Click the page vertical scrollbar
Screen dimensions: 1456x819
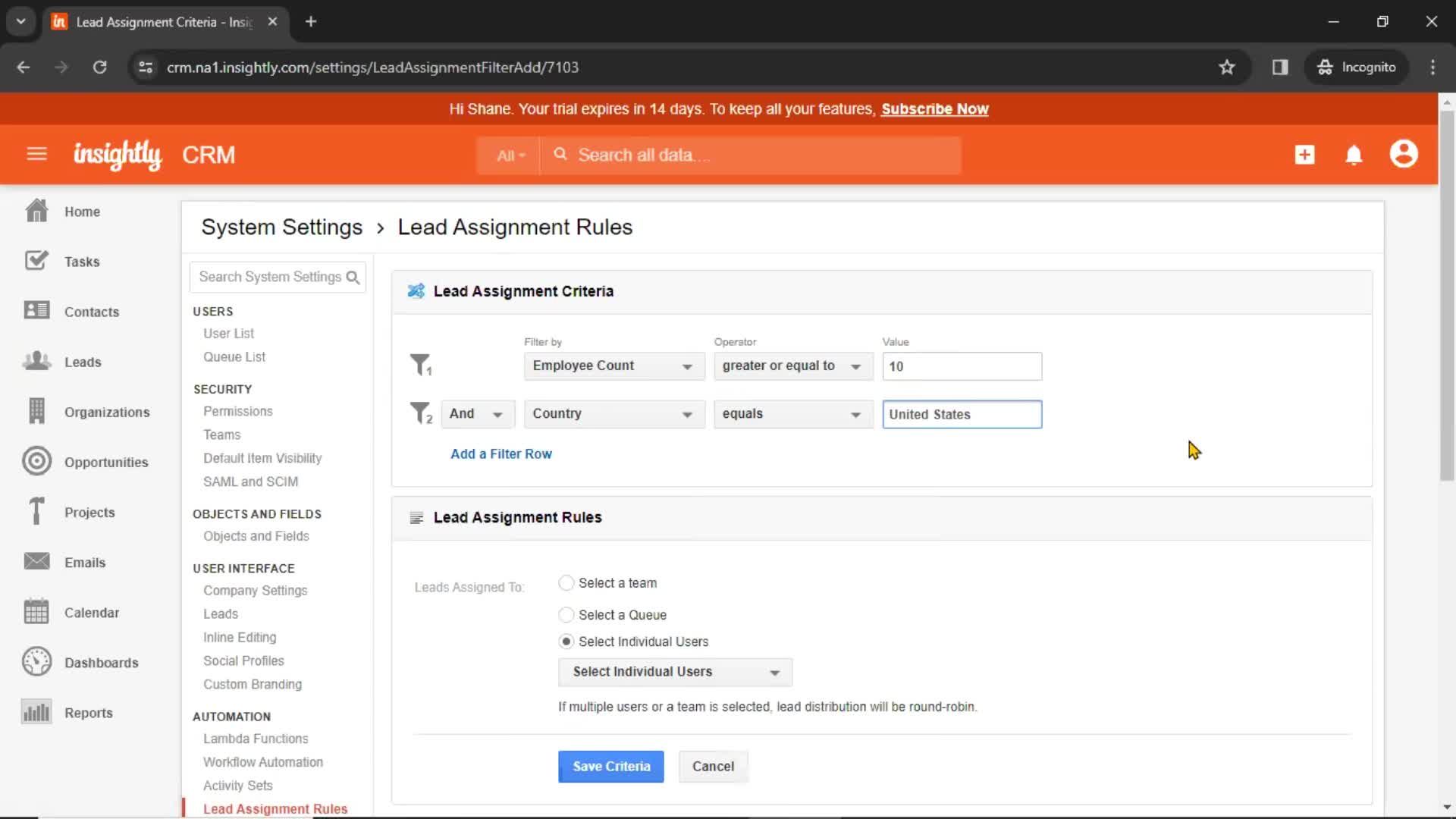tap(1447, 296)
